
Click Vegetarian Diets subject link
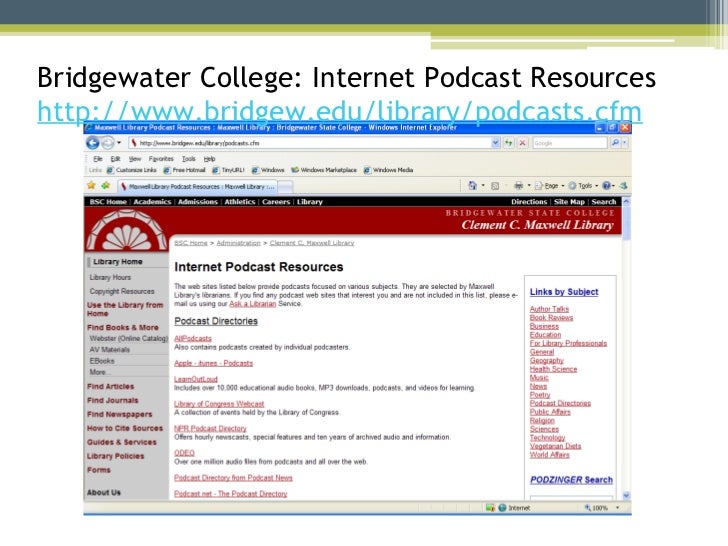pos(555,446)
